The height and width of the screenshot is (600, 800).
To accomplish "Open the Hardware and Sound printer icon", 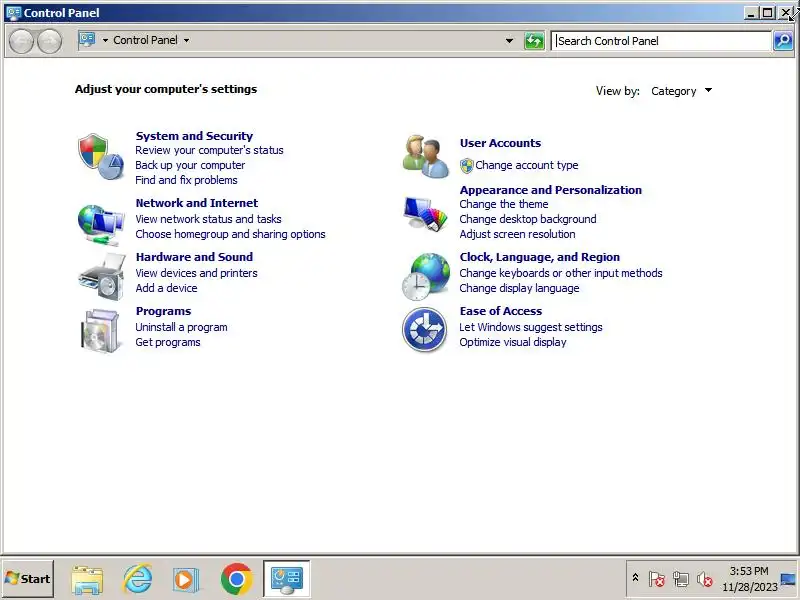I will point(102,278).
